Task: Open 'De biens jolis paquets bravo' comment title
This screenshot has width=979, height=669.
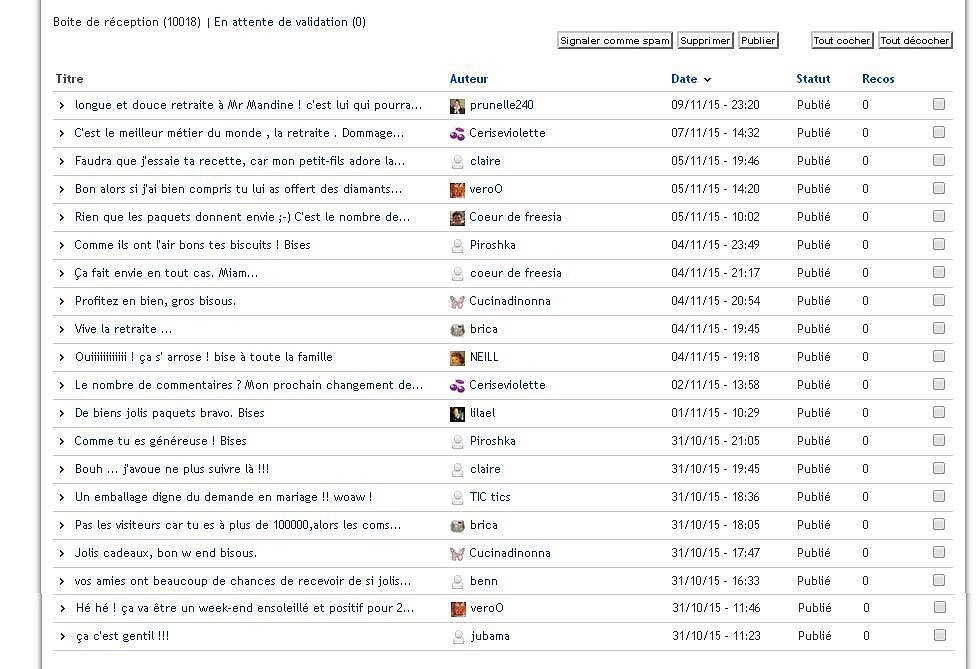Action: [169, 413]
